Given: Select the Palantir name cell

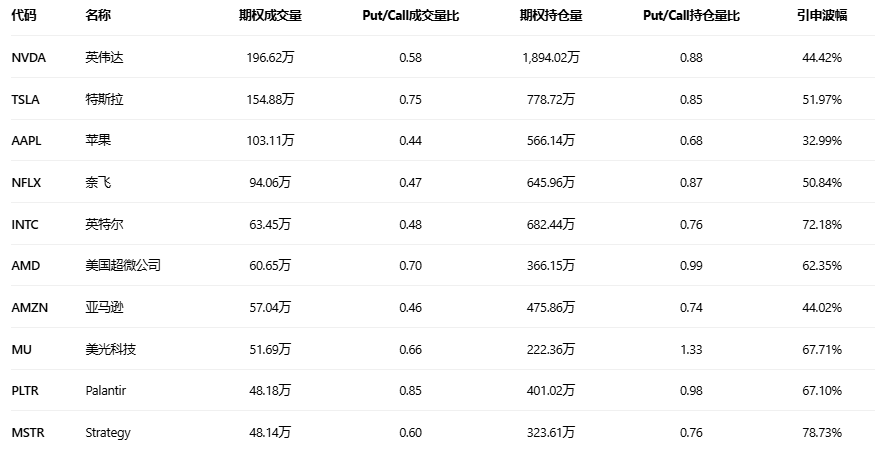Looking at the screenshot, I should (106, 391).
